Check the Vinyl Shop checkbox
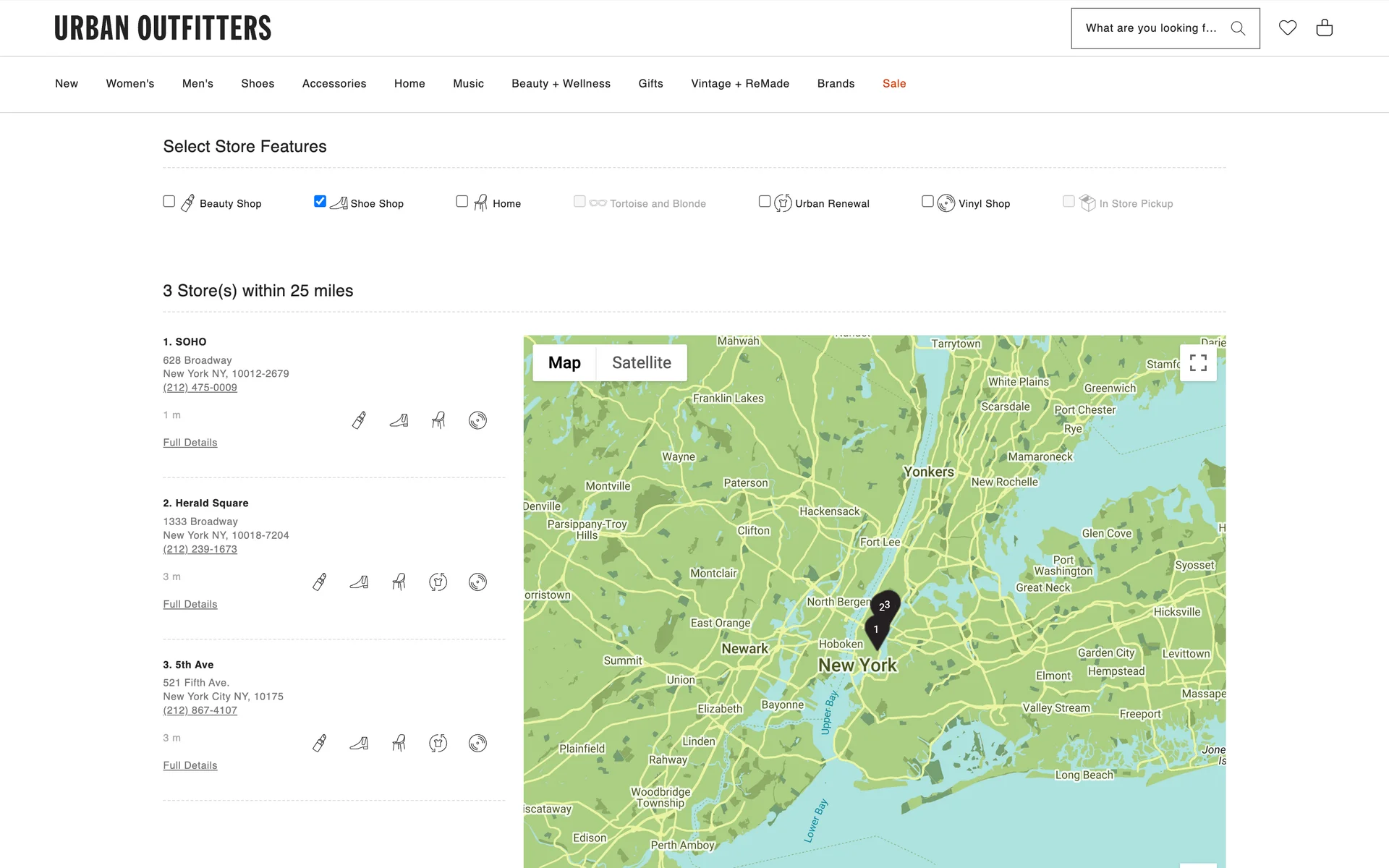This screenshot has width=1389, height=868. (927, 201)
